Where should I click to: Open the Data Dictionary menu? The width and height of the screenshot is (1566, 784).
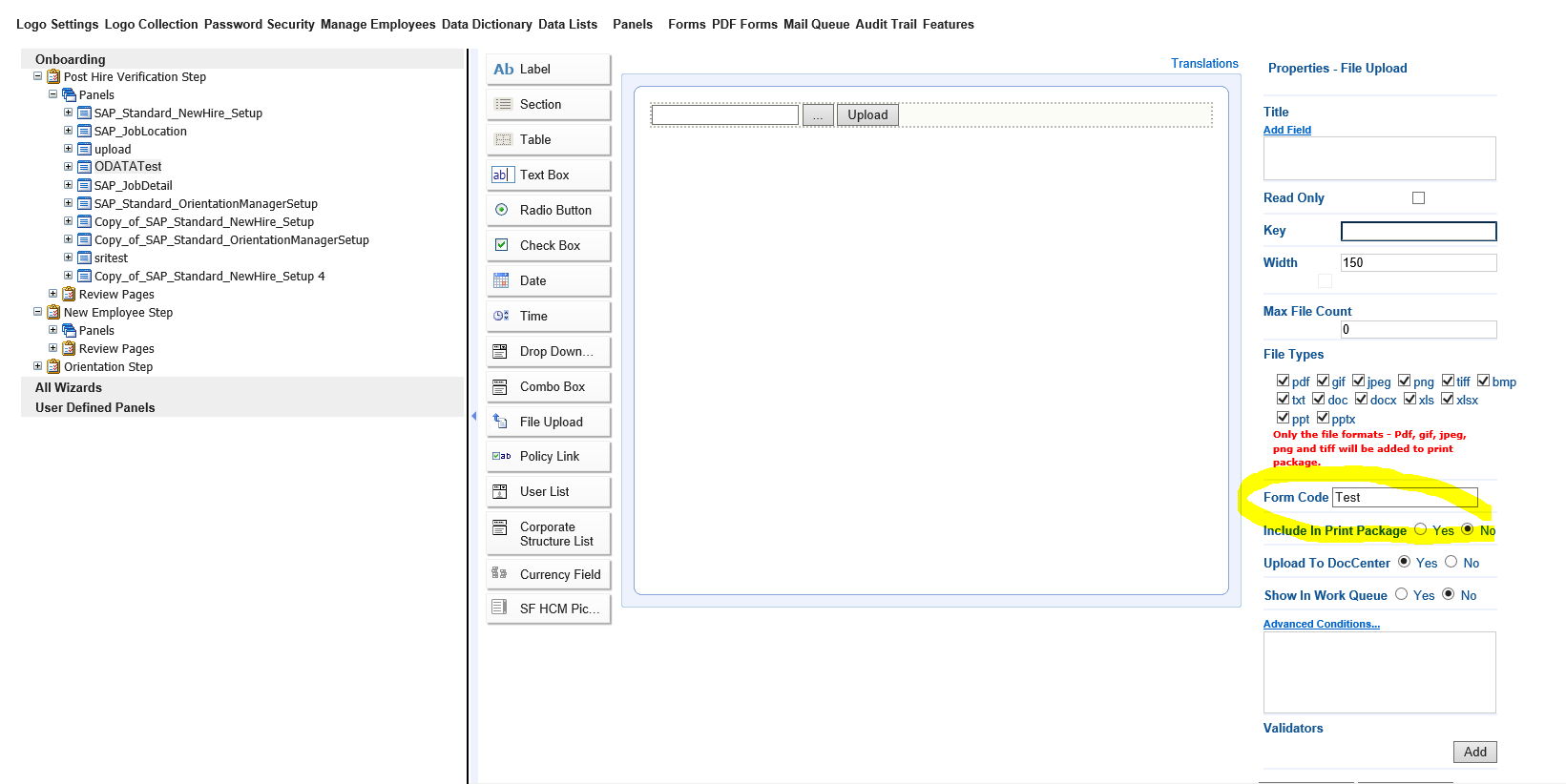(487, 24)
